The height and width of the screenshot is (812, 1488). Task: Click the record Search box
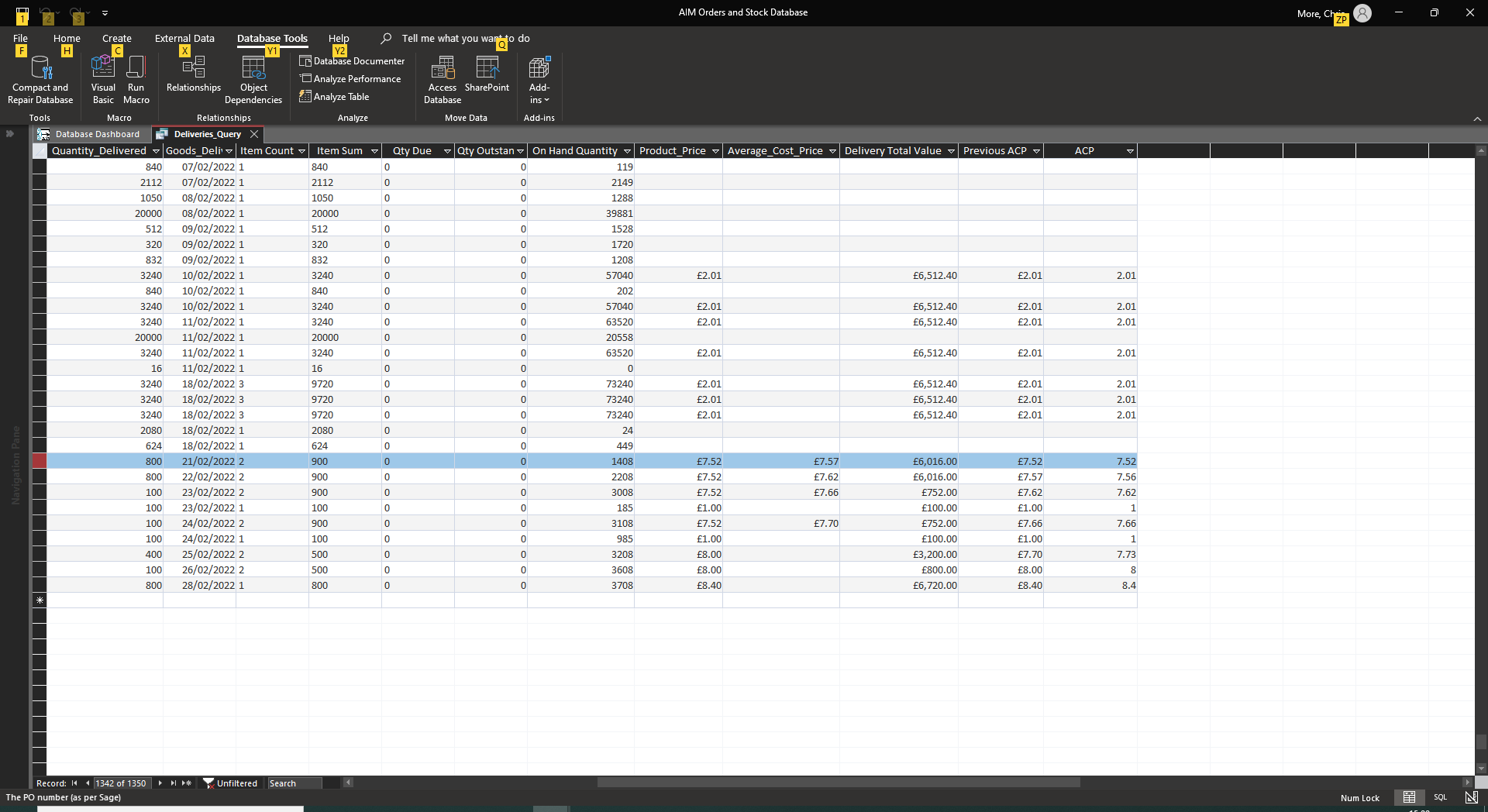(294, 783)
